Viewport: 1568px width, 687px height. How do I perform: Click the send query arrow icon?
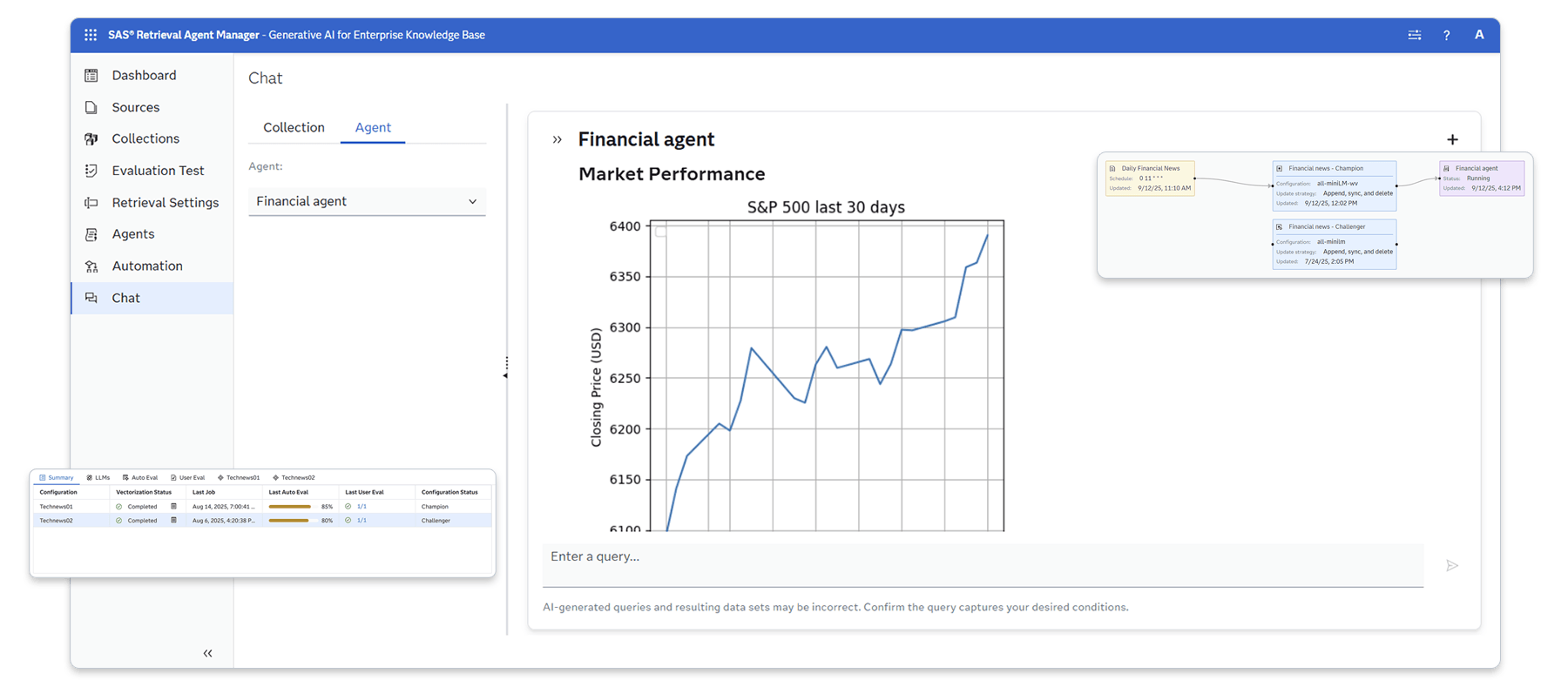[1451, 566]
